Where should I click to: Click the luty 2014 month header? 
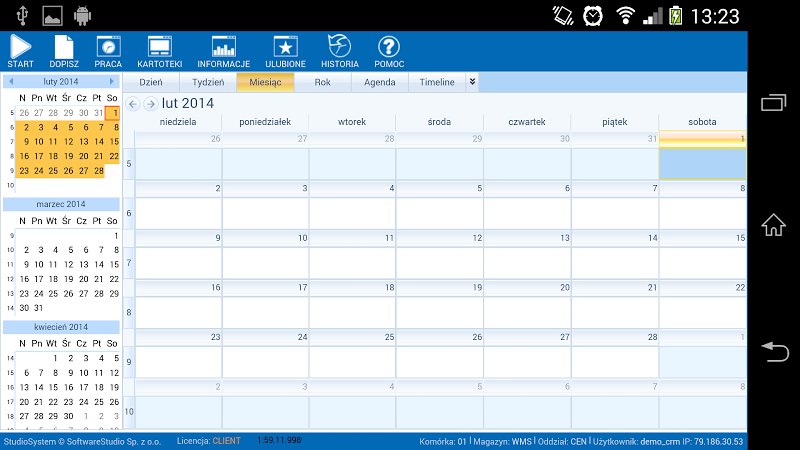click(x=61, y=81)
